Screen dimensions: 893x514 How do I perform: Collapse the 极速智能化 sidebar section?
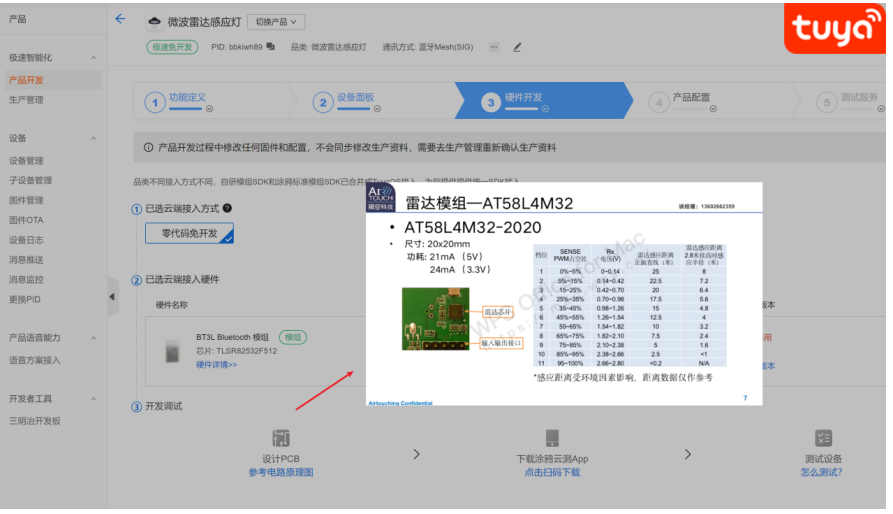(x=93, y=57)
